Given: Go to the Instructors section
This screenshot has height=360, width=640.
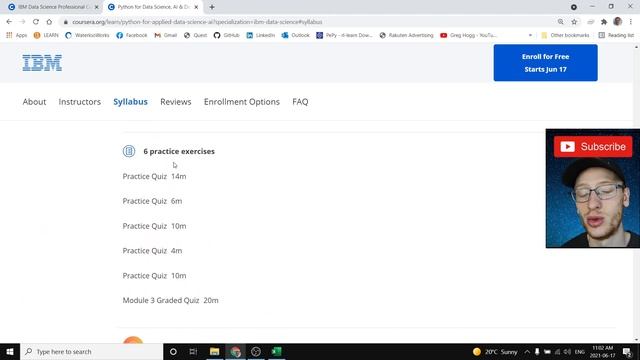Looking at the screenshot, I should click(80, 102).
